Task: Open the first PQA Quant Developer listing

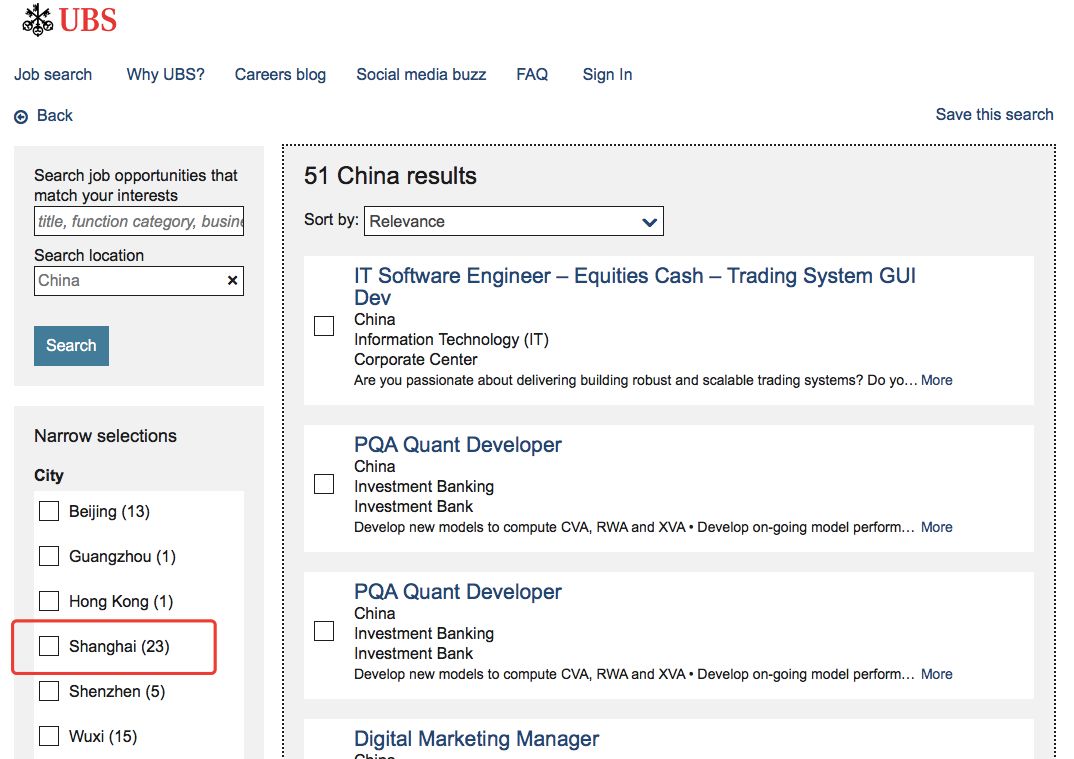Action: pos(458,445)
